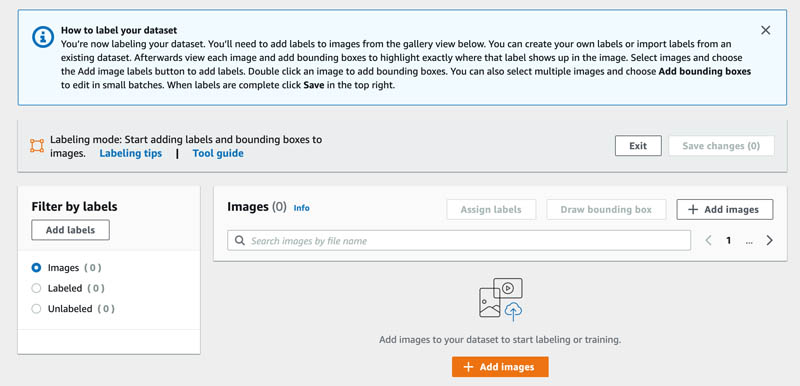Click the info circle icon in banner
This screenshot has height=386, width=800.
coord(43,37)
